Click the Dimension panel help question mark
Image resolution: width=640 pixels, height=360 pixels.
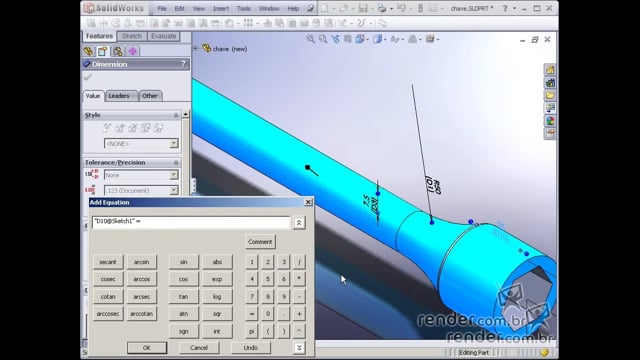[x=183, y=64]
